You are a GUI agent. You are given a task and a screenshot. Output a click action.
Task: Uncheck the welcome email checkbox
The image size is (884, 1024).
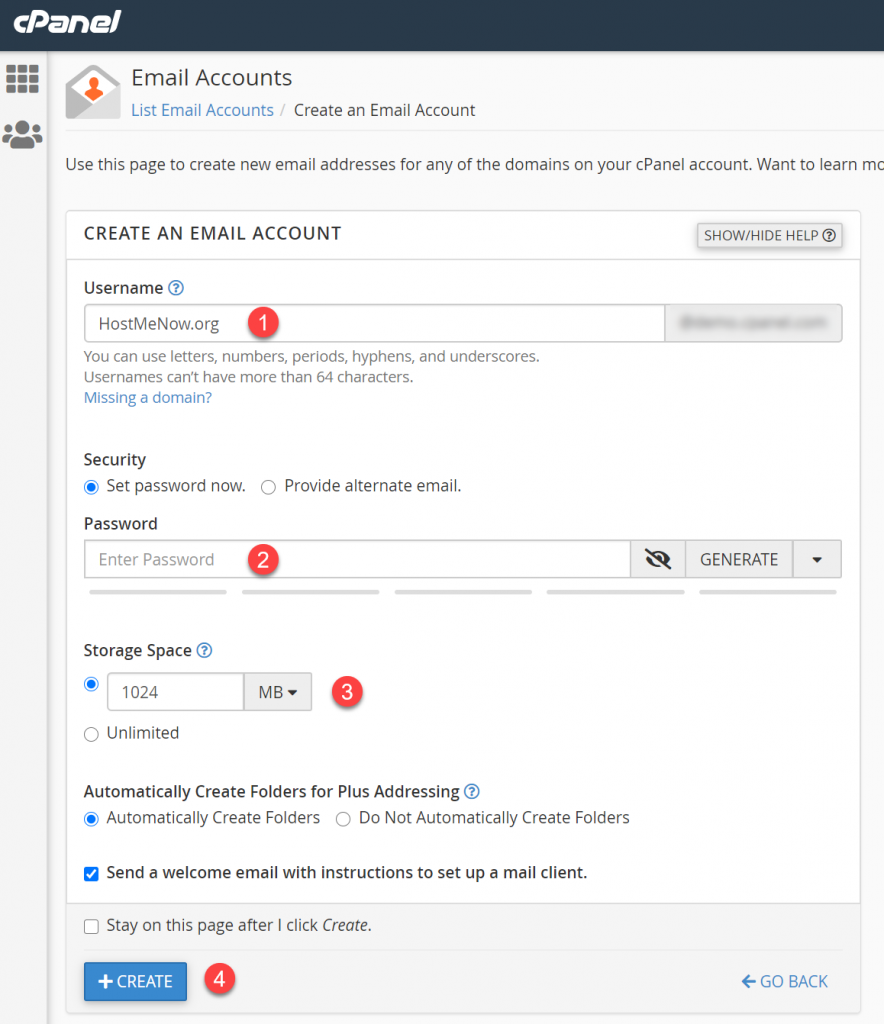91,873
